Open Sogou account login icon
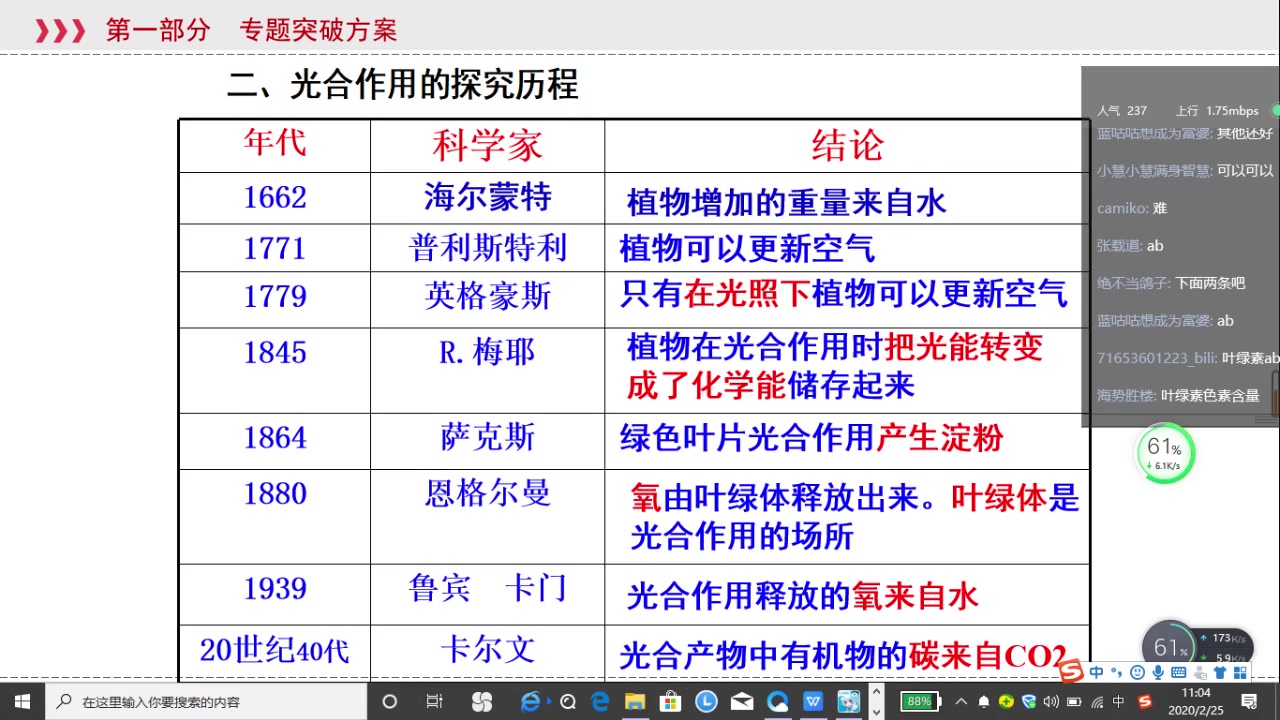 [x=1199, y=673]
